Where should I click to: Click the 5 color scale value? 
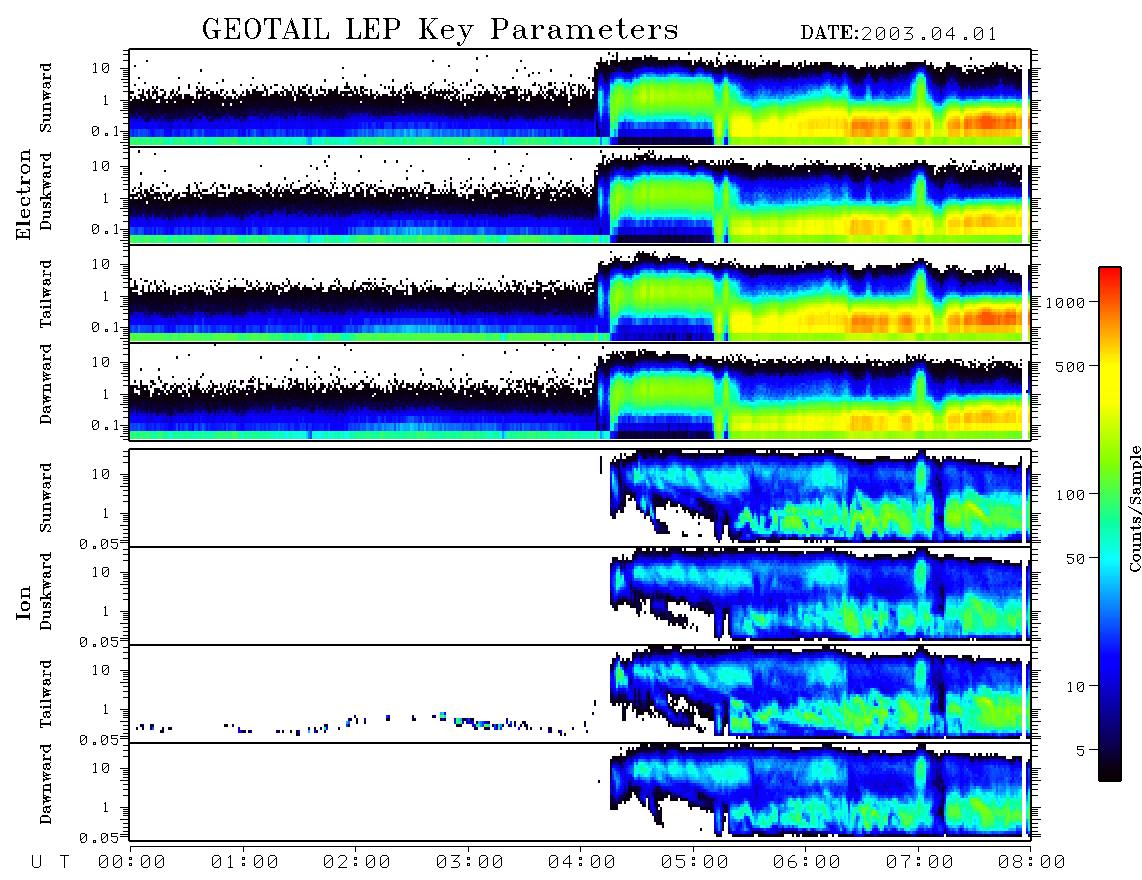1081,750
